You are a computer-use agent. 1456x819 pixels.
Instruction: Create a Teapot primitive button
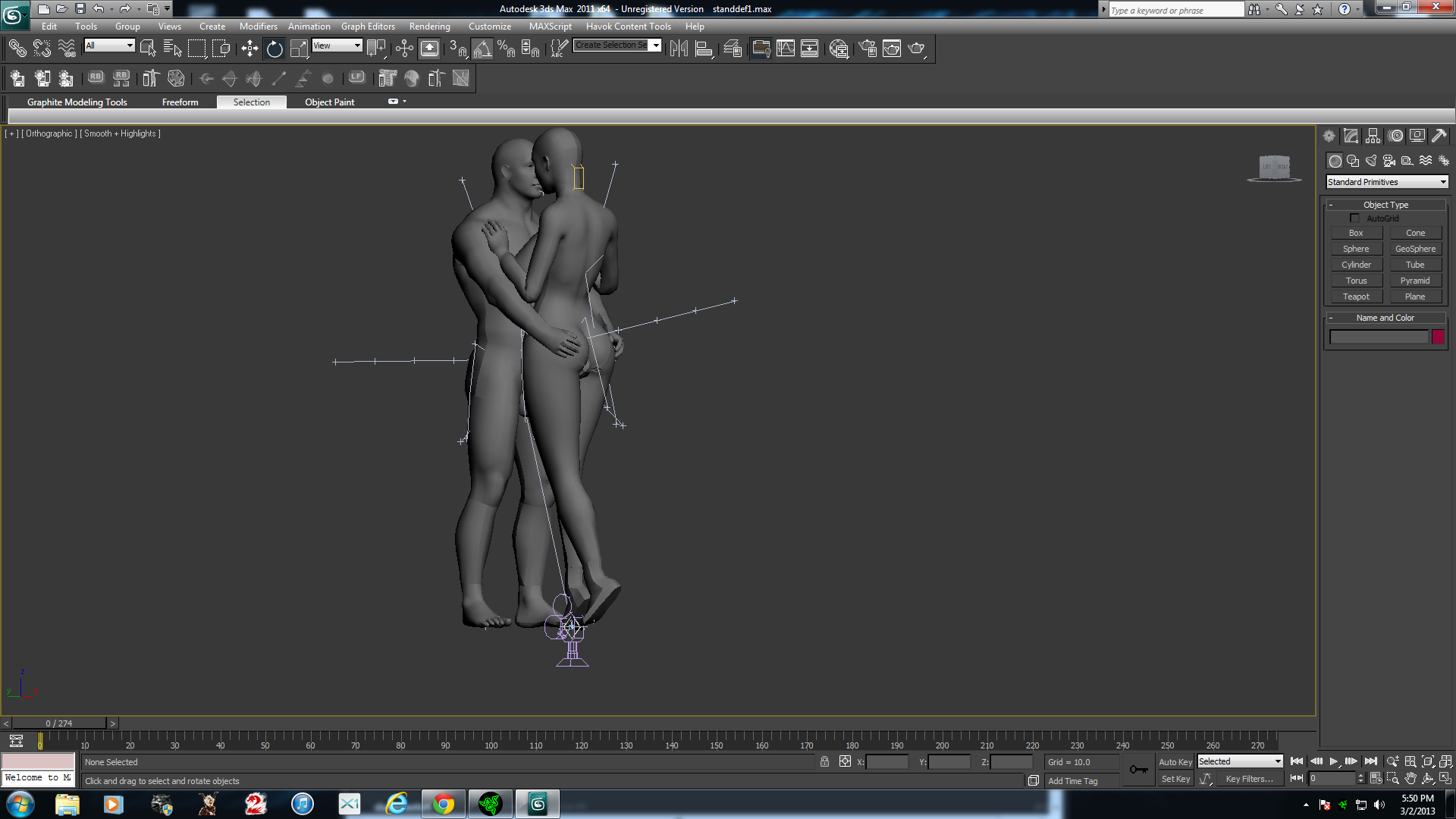(x=1356, y=297)
